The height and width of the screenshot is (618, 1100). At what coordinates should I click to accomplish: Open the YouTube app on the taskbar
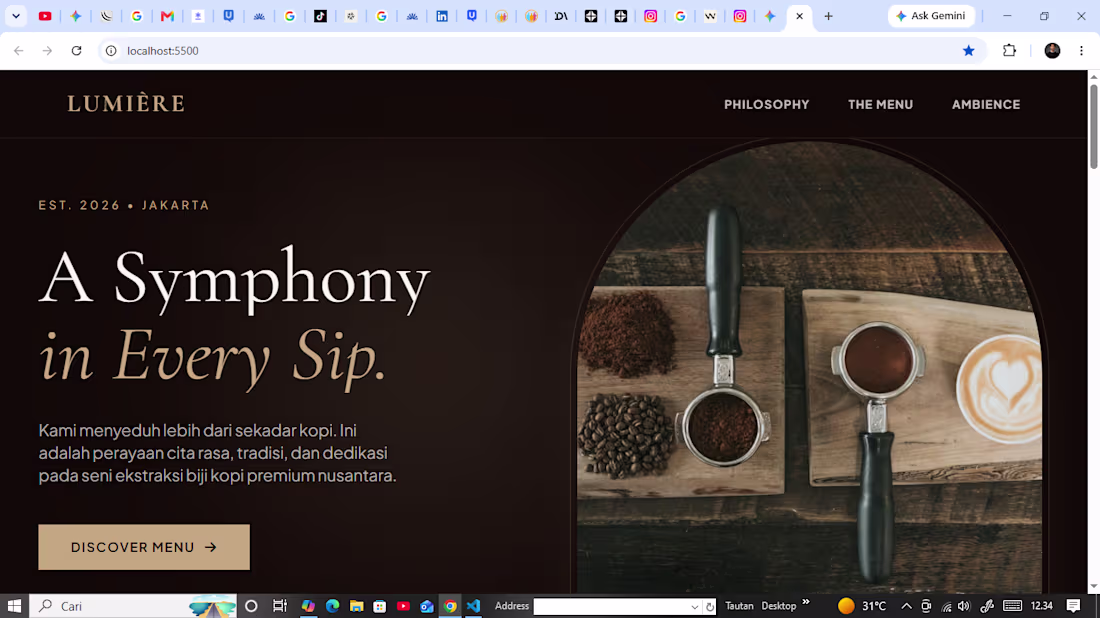(403, 606)
